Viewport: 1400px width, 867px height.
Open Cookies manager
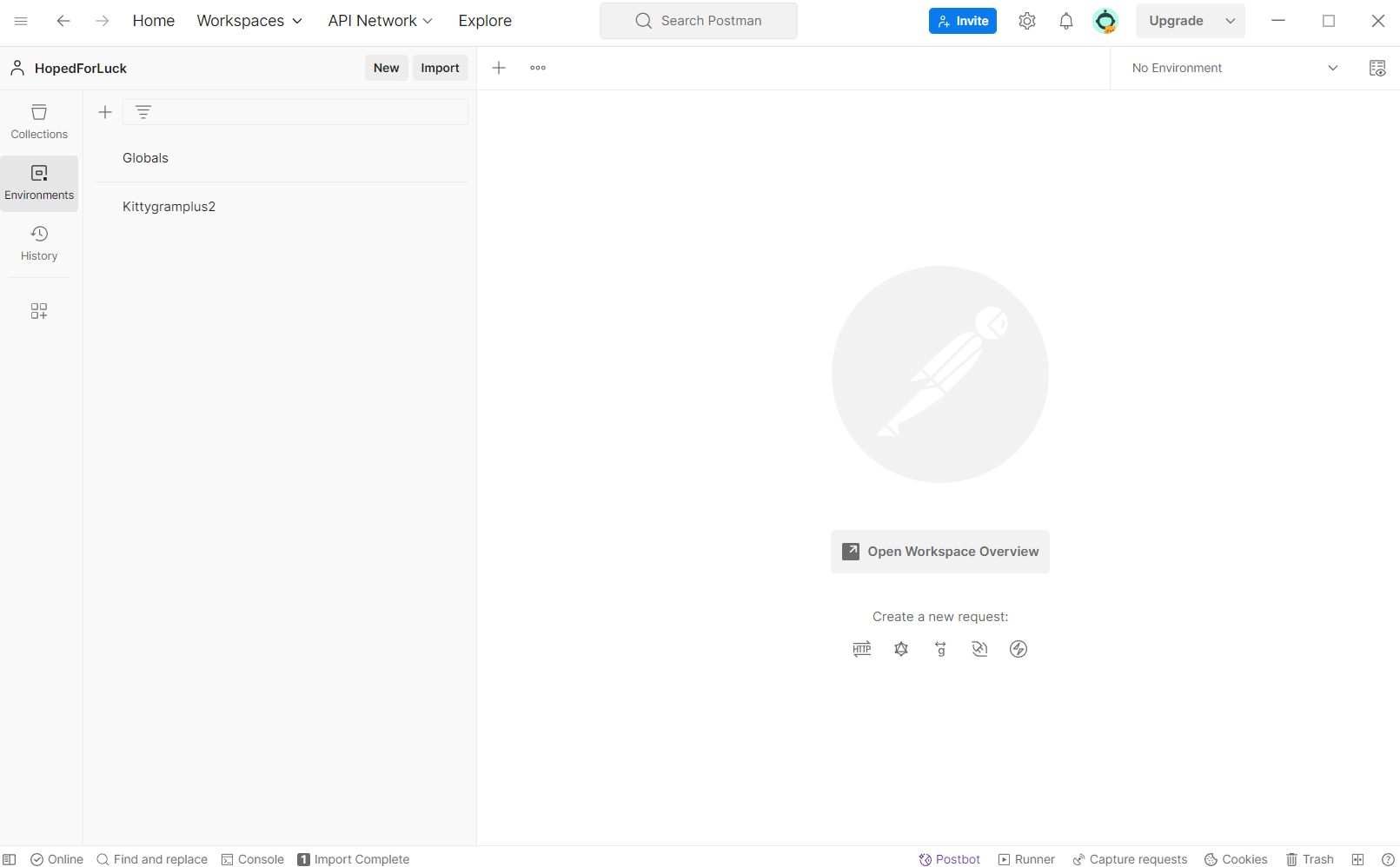click(1236, 859)
